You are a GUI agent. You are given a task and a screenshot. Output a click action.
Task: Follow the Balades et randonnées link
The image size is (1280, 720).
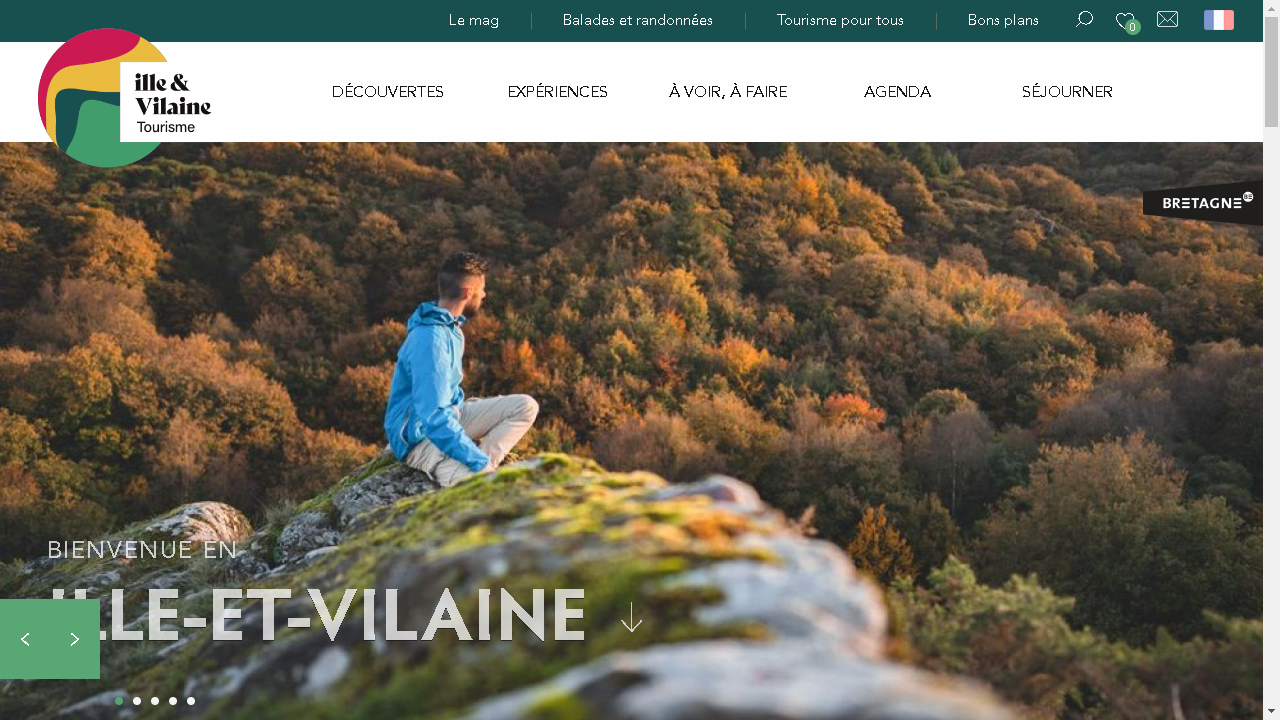[638, 20]
